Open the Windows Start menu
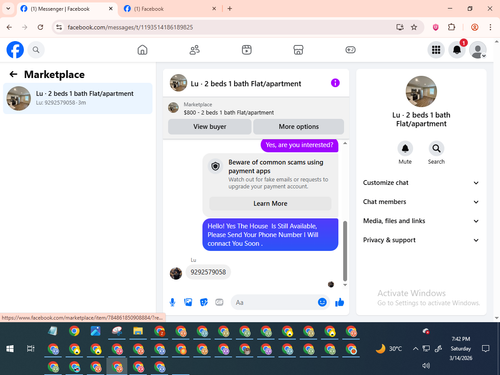Image resolution: width=500 pixels, height=375 pixels. pyautogui.click(x=10, y=349)
